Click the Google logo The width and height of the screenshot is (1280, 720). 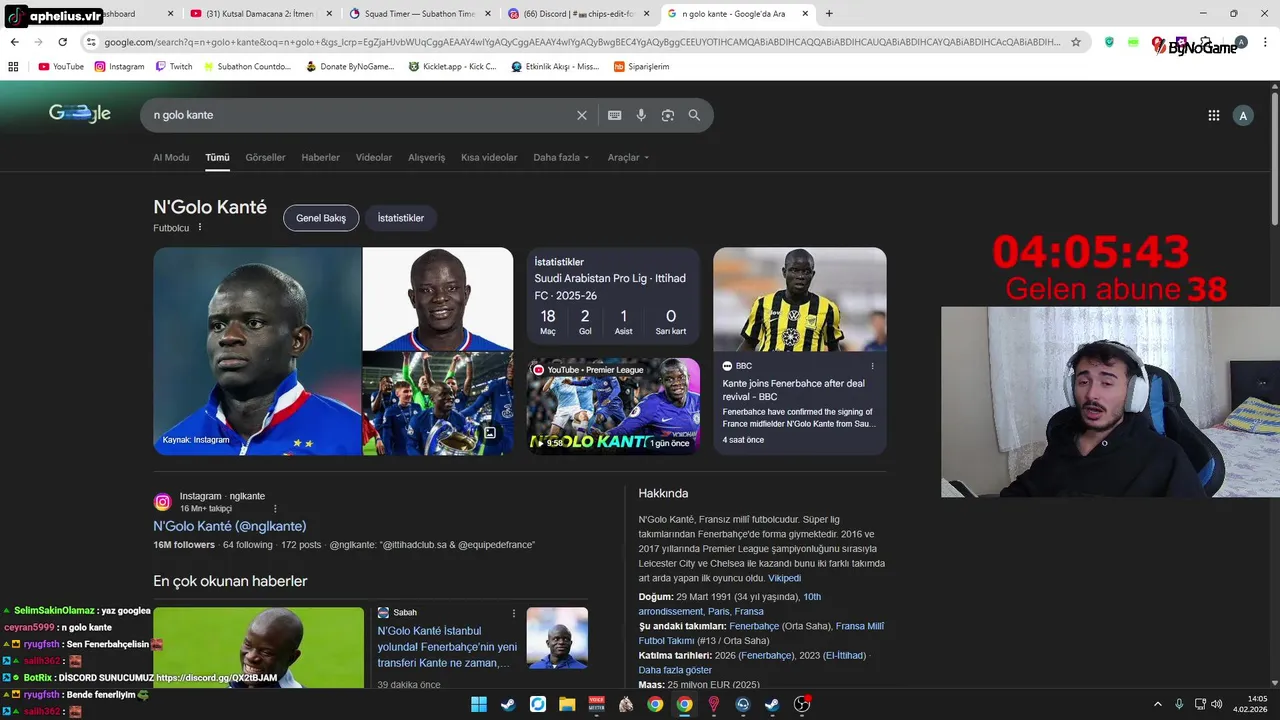(x=80, y=113)
